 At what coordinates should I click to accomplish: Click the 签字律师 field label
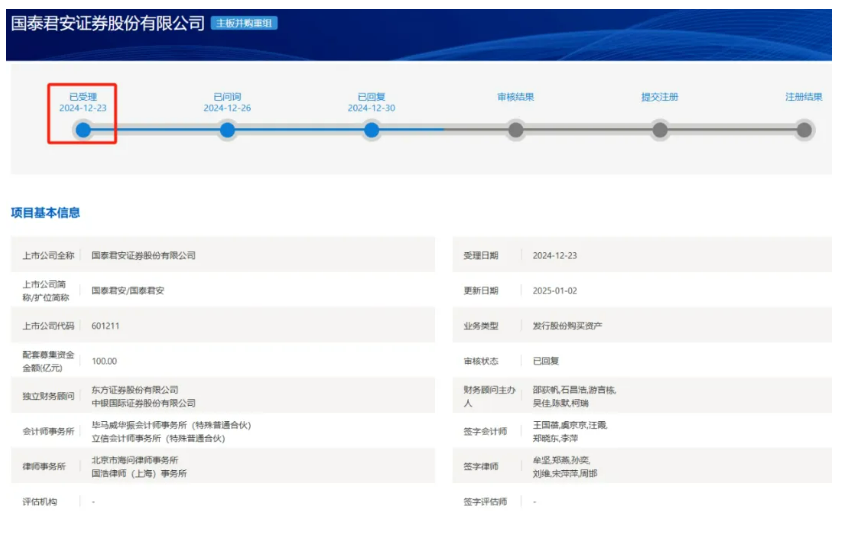pyautogui.click(x=481, y=467)
